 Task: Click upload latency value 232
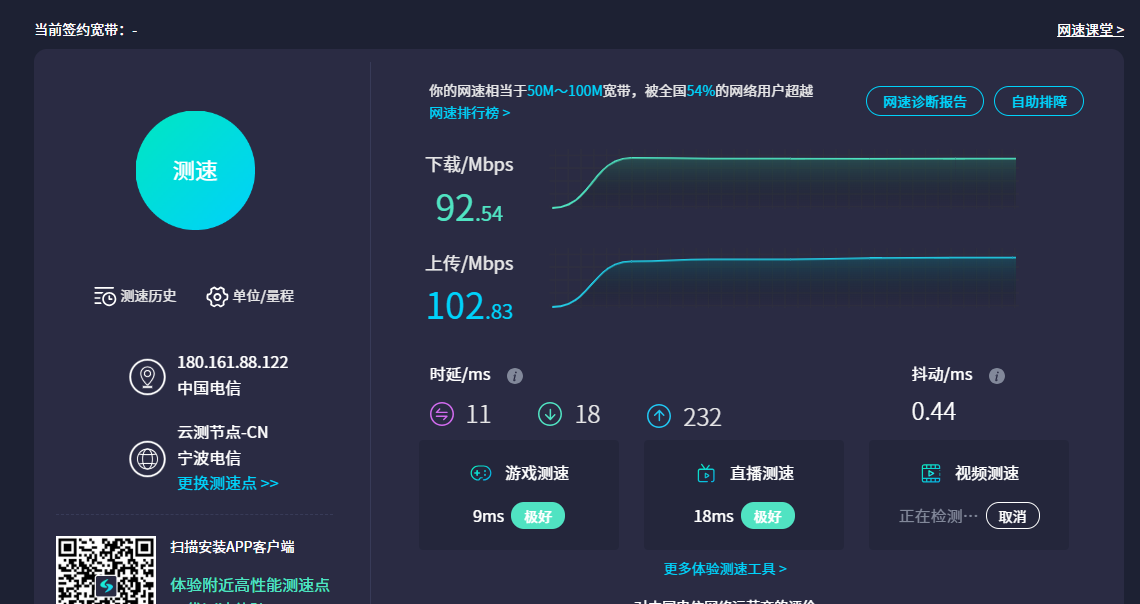(702, 417)
